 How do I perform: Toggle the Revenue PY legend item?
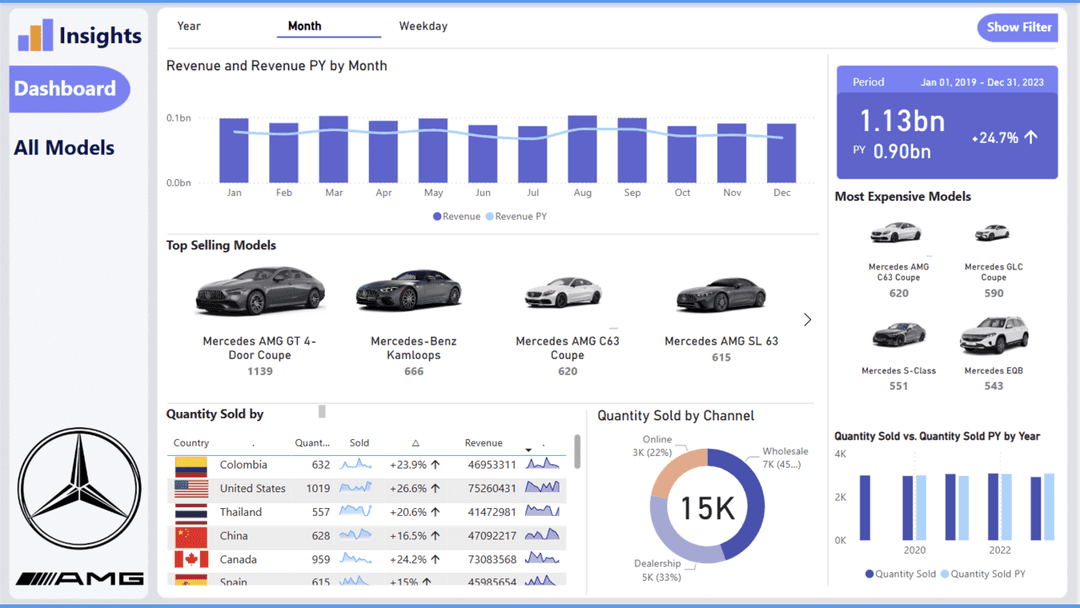[516, 216]
